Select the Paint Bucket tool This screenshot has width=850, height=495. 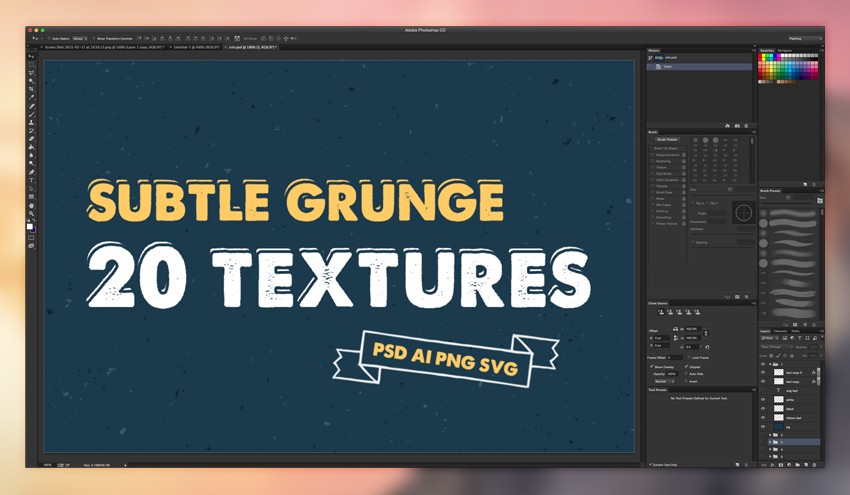[x=31, y=146]
